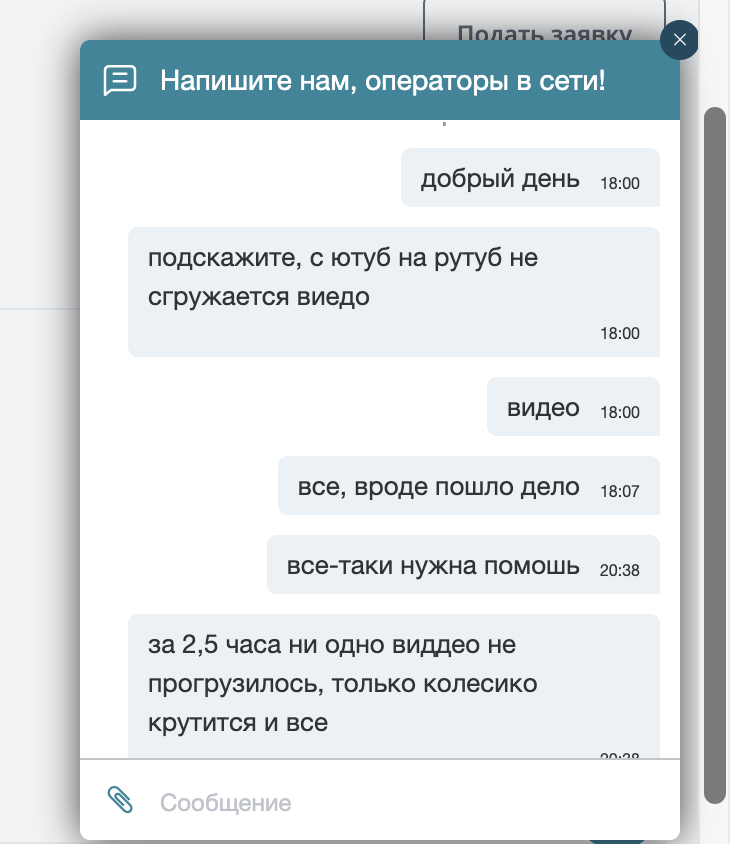Click the 18:00 timestamp beside добрый день

tap(619, 184)
